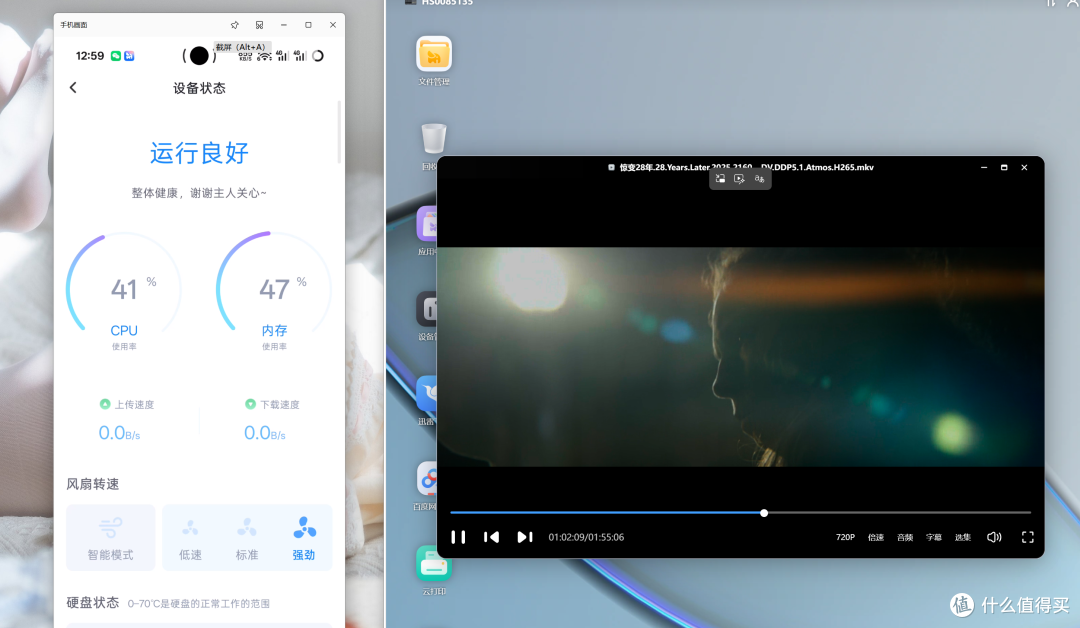Image resolution: width=1080 pixels, height=628 pixels.
Task: Close the 手机画面 window
Action: 333,25
